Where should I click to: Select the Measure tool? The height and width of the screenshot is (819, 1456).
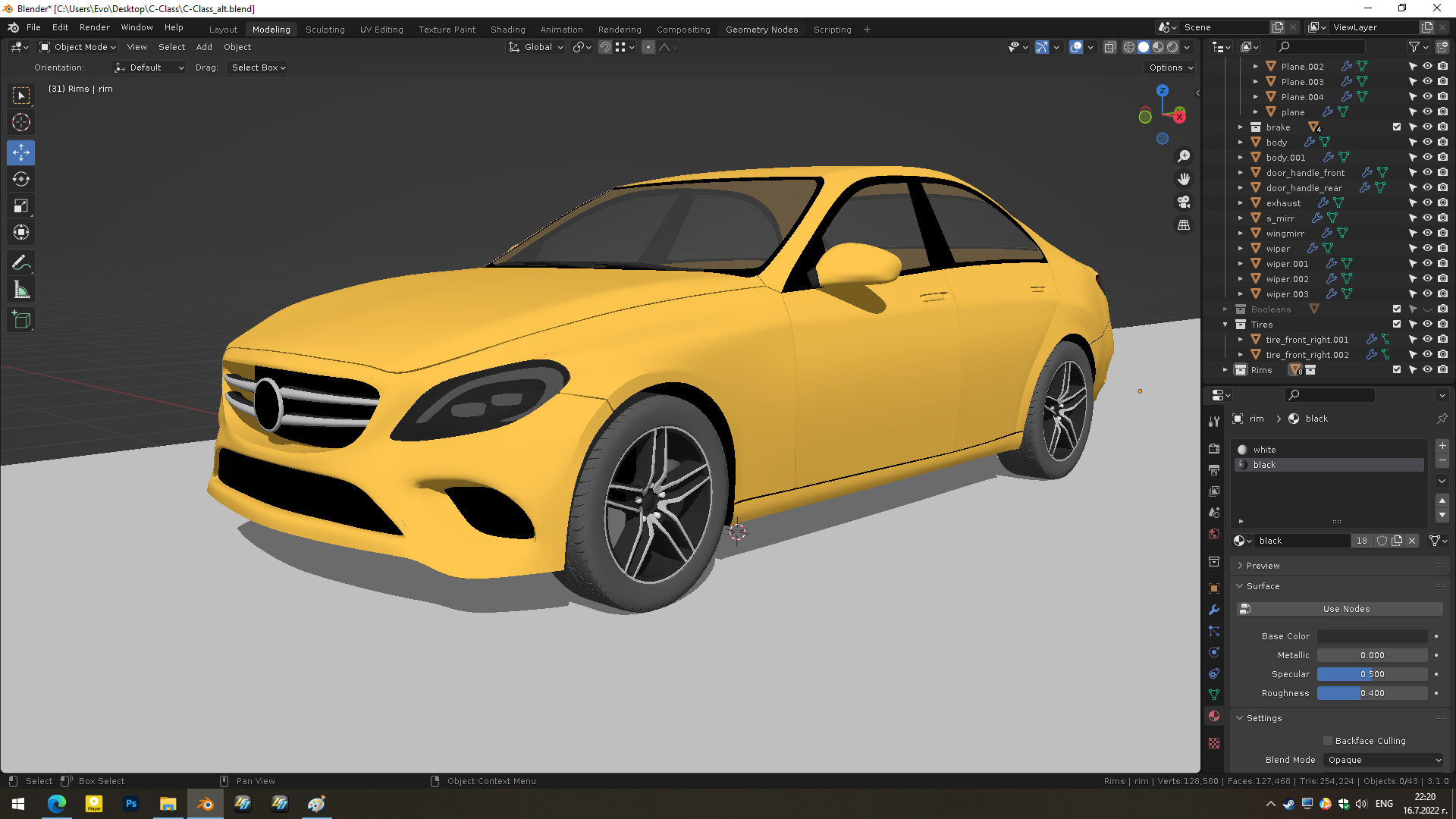pyautogui.click(x=21, y=290)
